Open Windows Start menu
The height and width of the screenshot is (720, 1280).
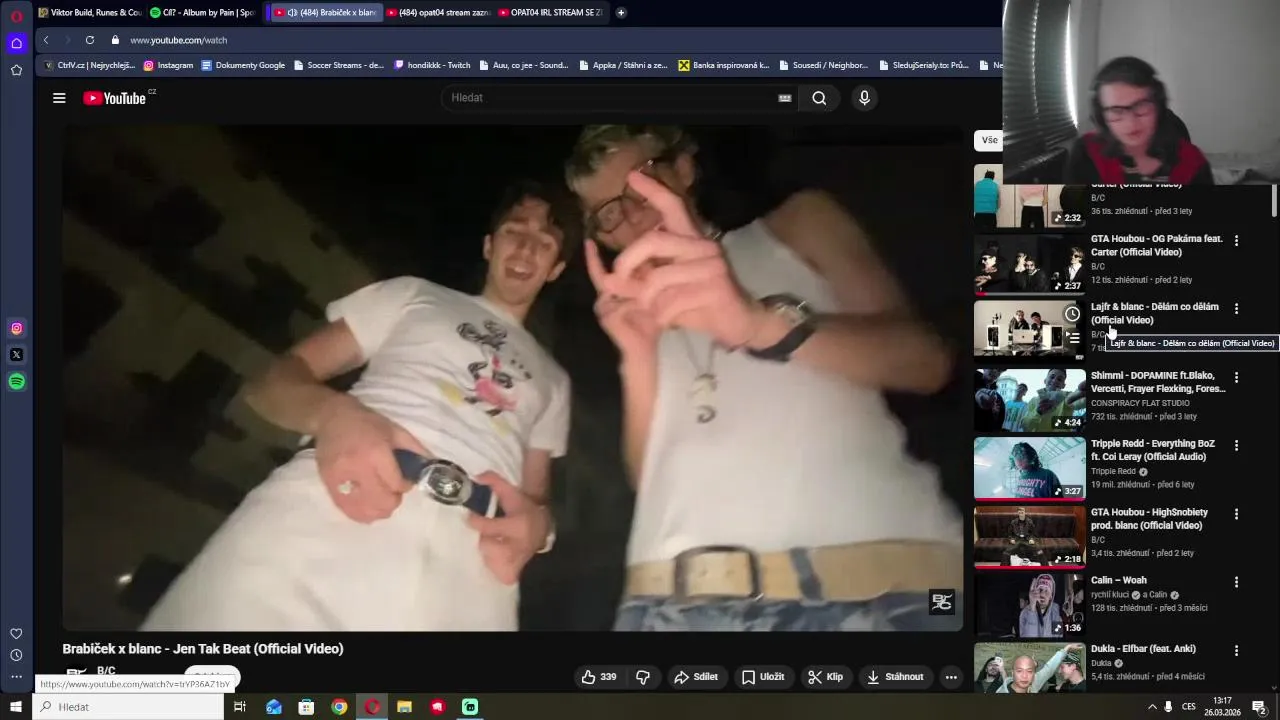16,707
